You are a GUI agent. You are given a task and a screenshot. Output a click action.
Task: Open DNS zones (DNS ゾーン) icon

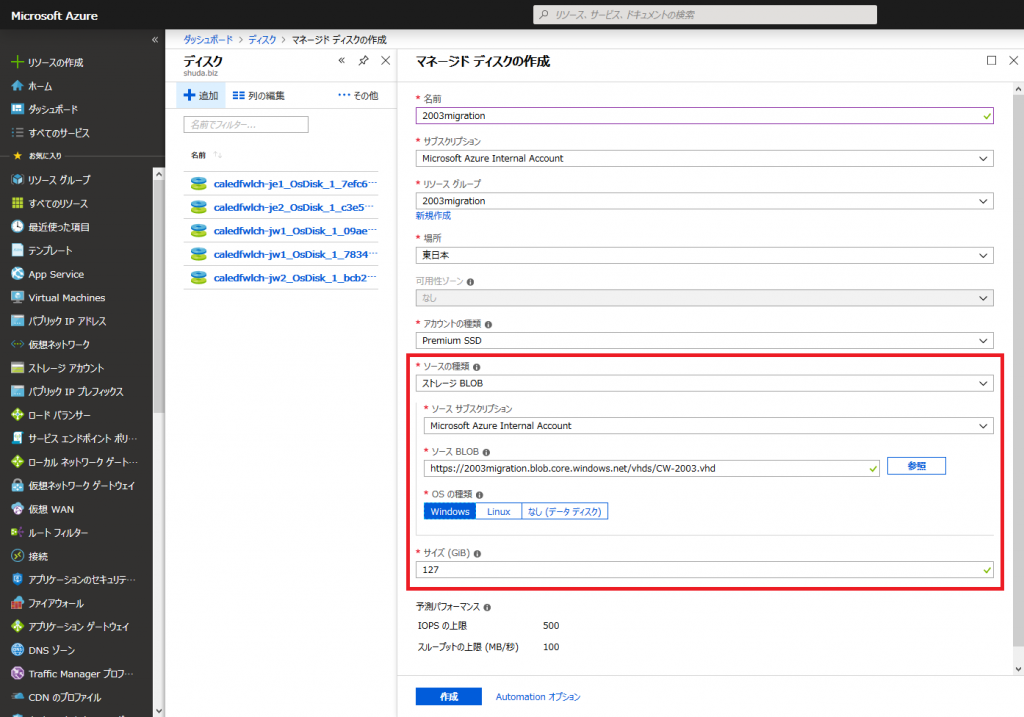click(x=18, y=650)
